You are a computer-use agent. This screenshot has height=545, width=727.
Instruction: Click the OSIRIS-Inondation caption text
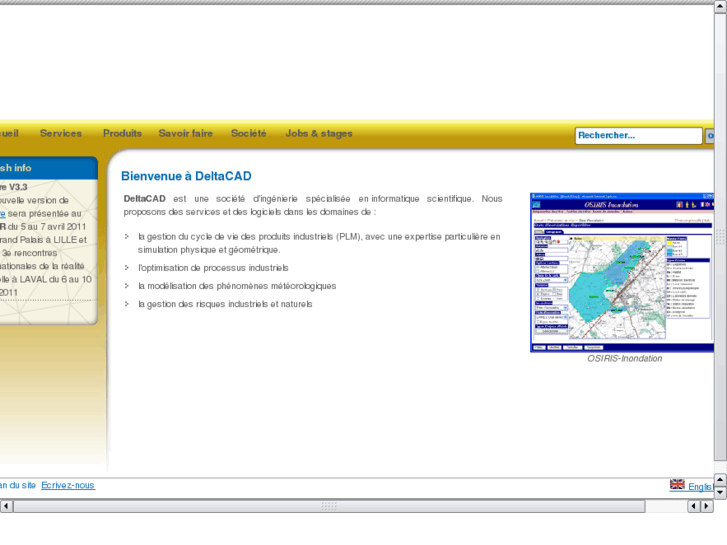click(625, 359)
